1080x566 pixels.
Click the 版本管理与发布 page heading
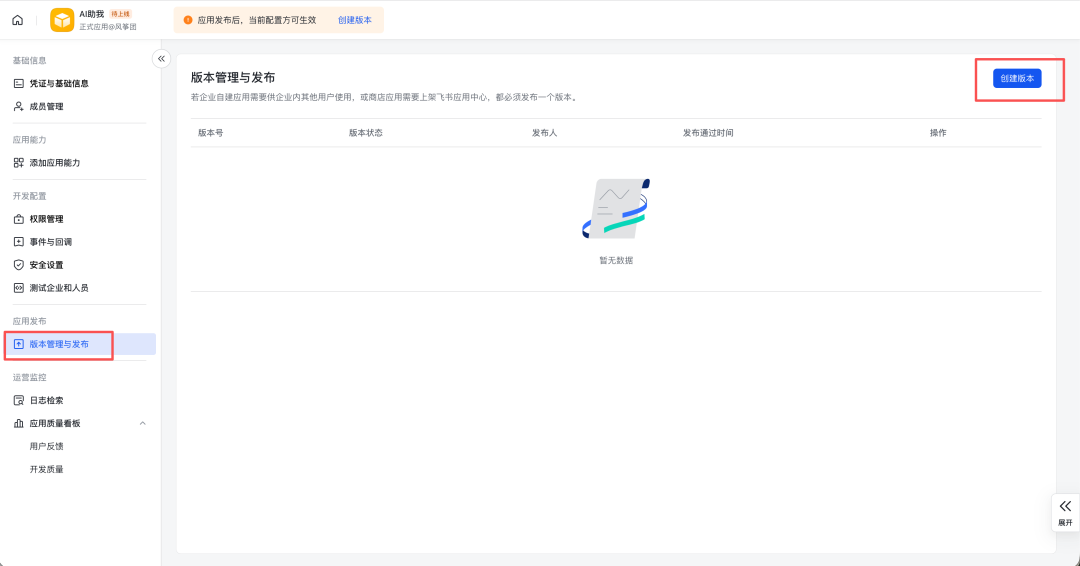[233, 78]
